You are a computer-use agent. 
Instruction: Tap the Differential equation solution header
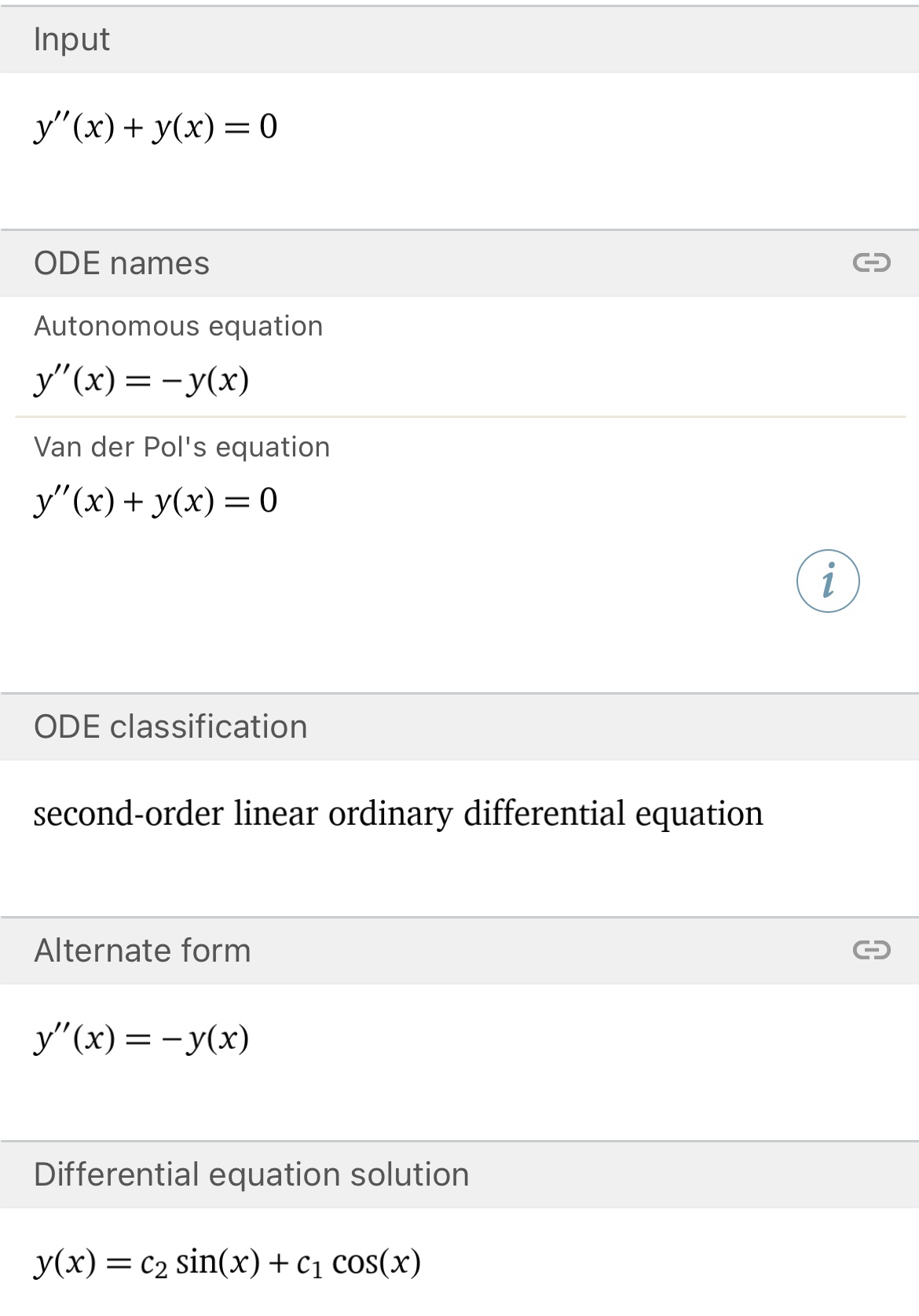point(251,1175)
